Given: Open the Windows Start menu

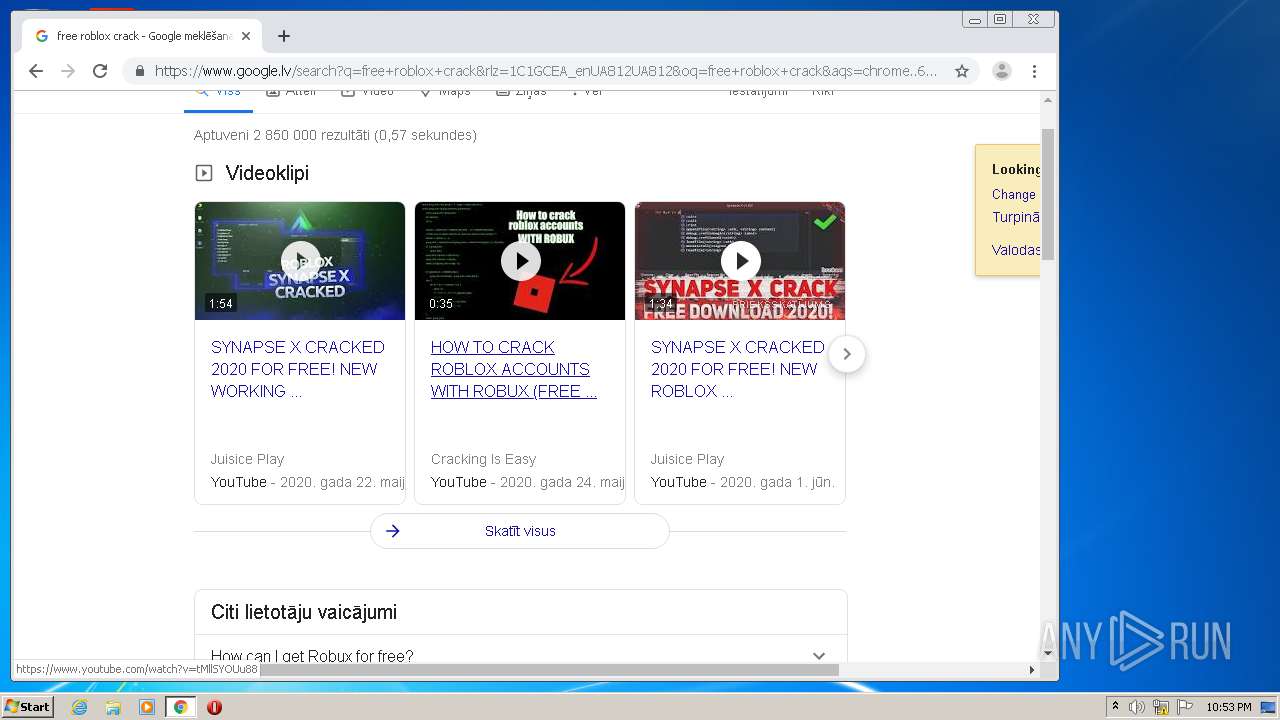Looking at the screenshot, I should pos(28,706).
